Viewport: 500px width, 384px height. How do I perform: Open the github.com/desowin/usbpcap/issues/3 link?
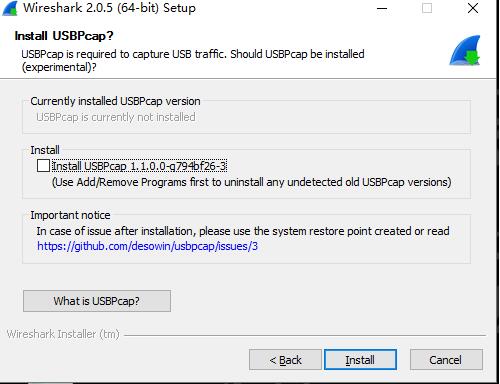tap(147, 246)
